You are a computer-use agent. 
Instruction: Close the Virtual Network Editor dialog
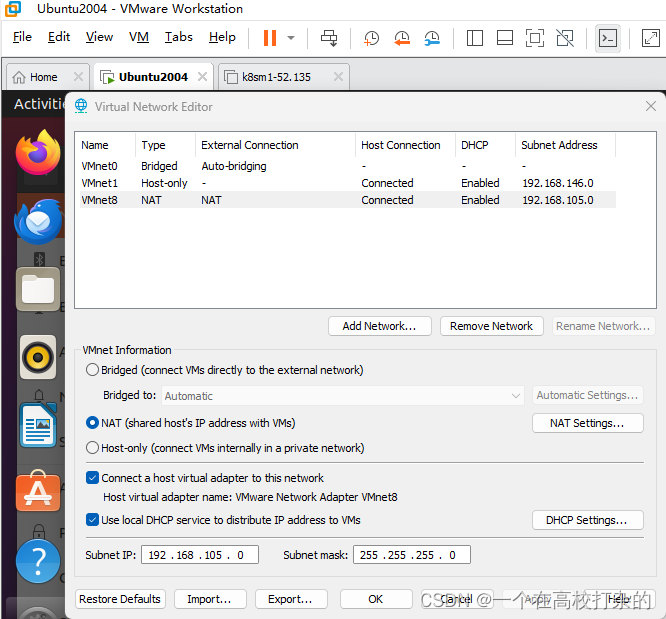pos(651,106)
